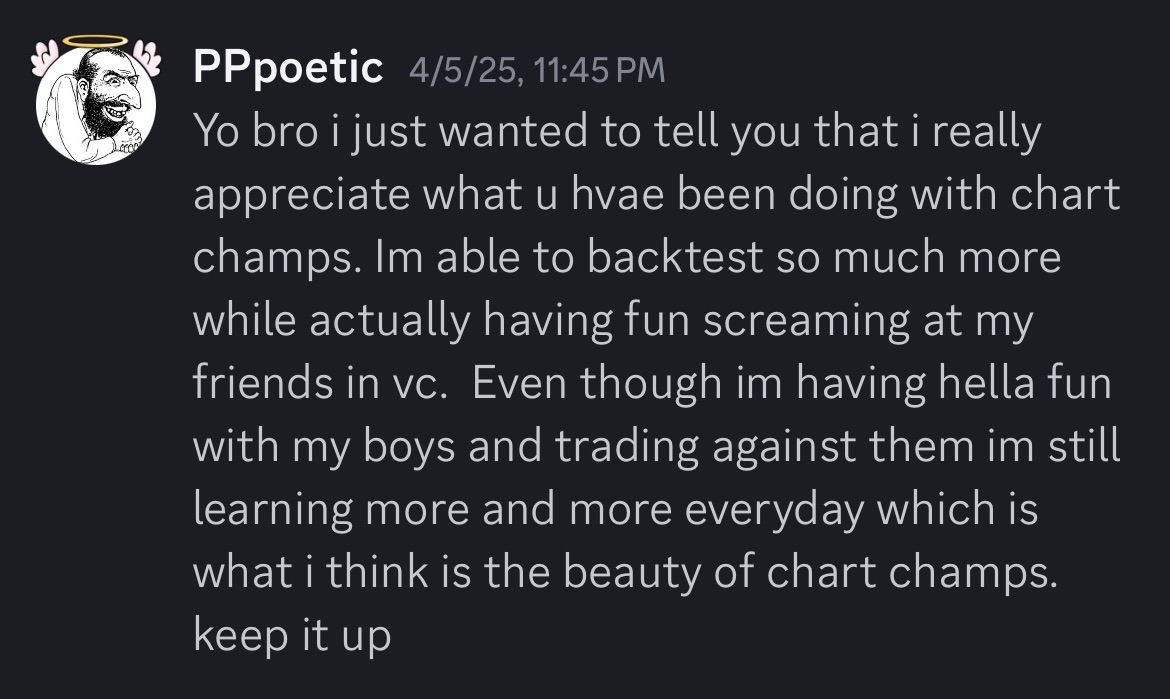Click the golden halo above the avatar
Viewport: 1170px width, 699px height.
(96, 41)
